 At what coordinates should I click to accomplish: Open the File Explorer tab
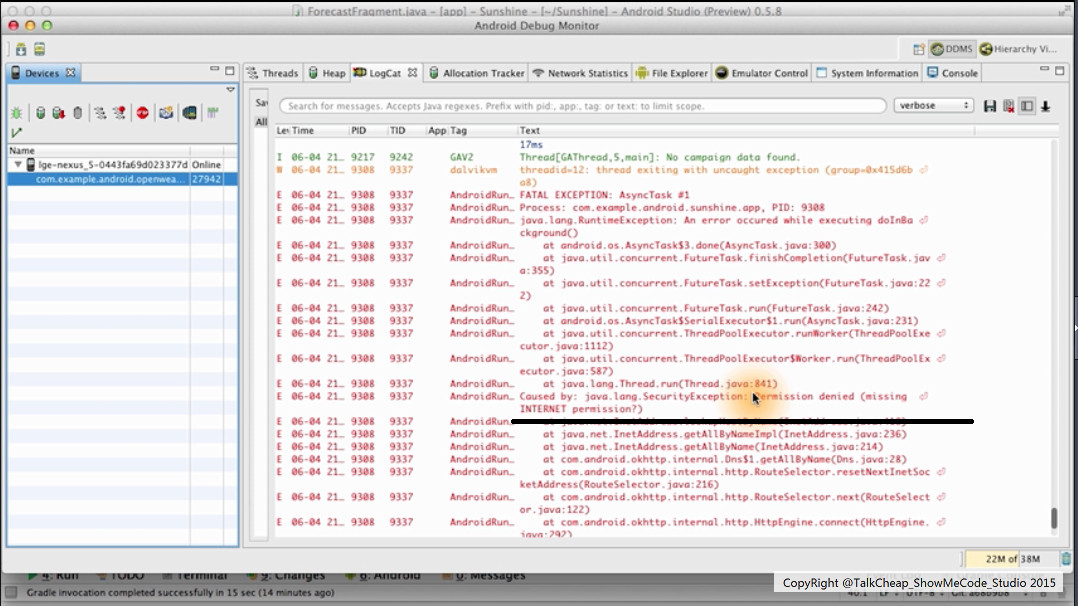coord(672,73)
